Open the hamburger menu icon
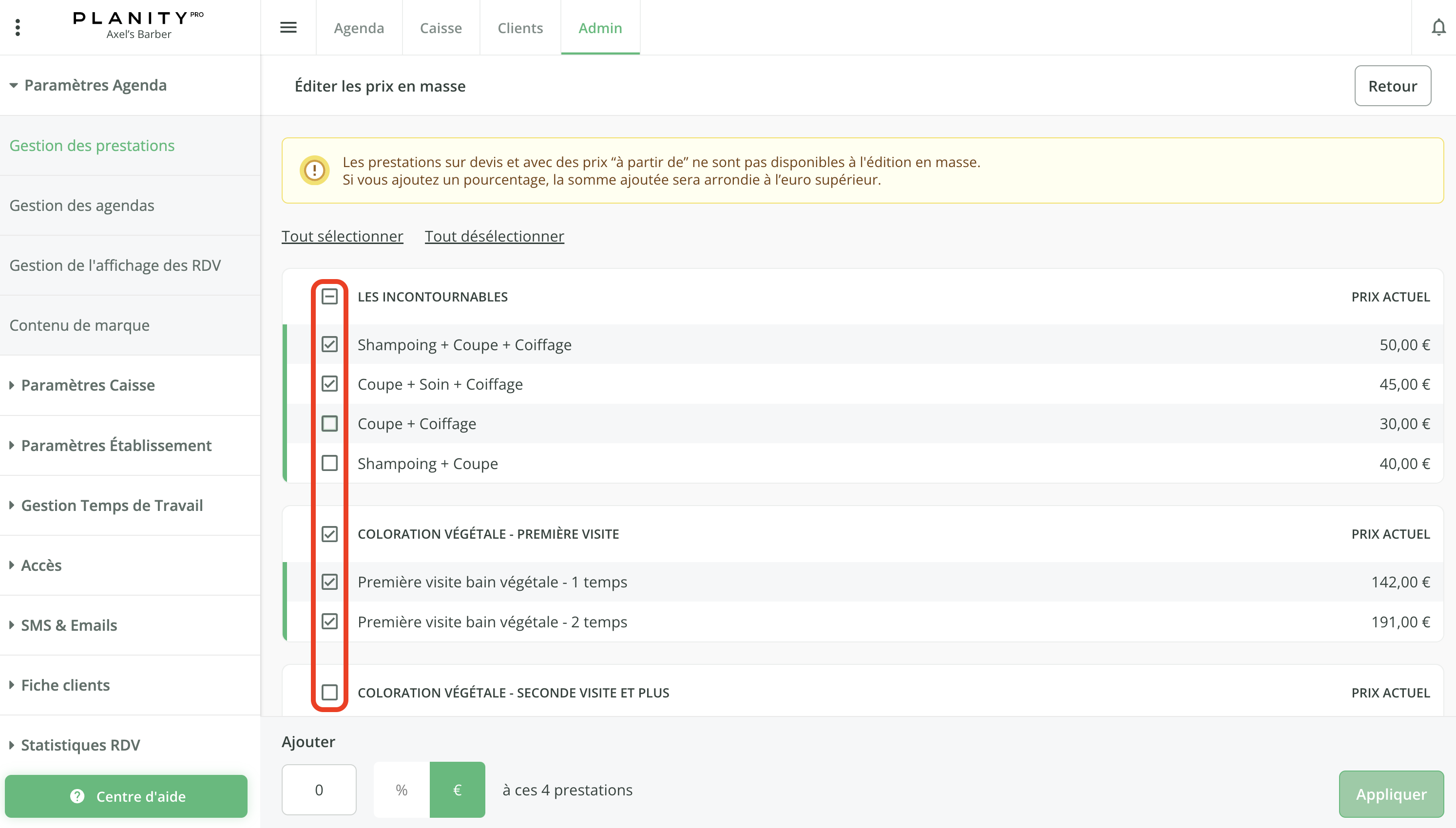This screenshot has height=828, width=1456. [288, 27]
